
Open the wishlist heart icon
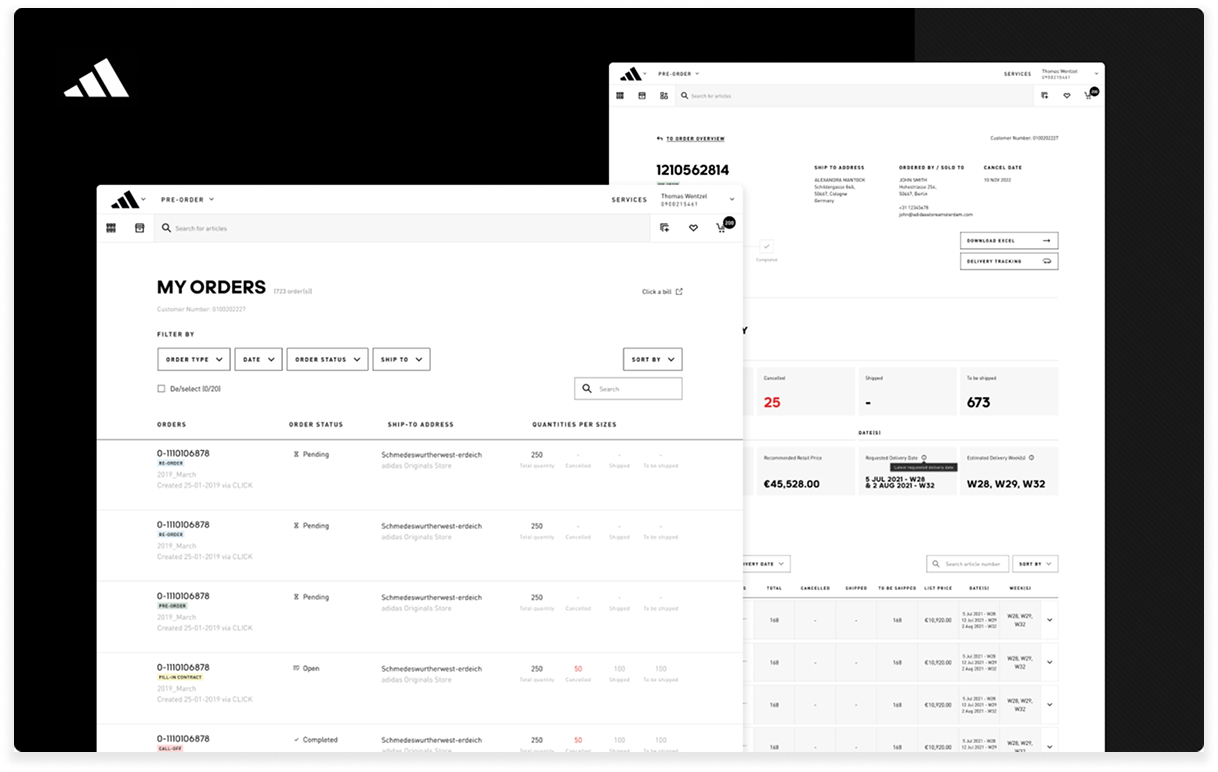pyautogui.click(x=693, y=228)
